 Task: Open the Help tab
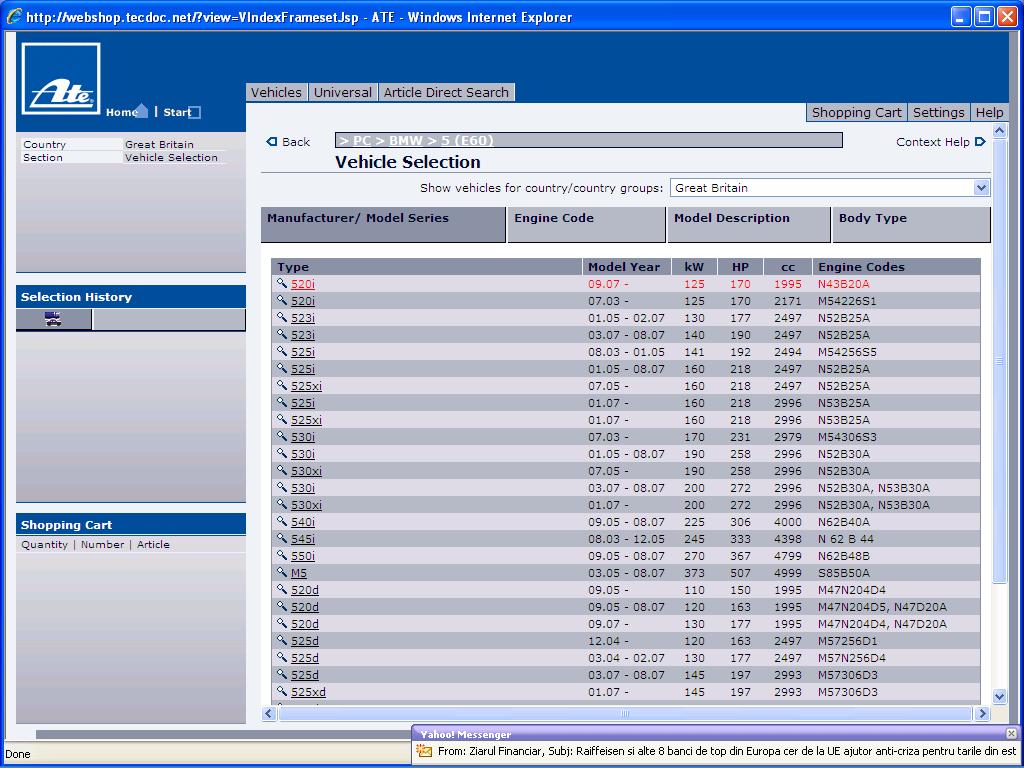pos(989,112)
